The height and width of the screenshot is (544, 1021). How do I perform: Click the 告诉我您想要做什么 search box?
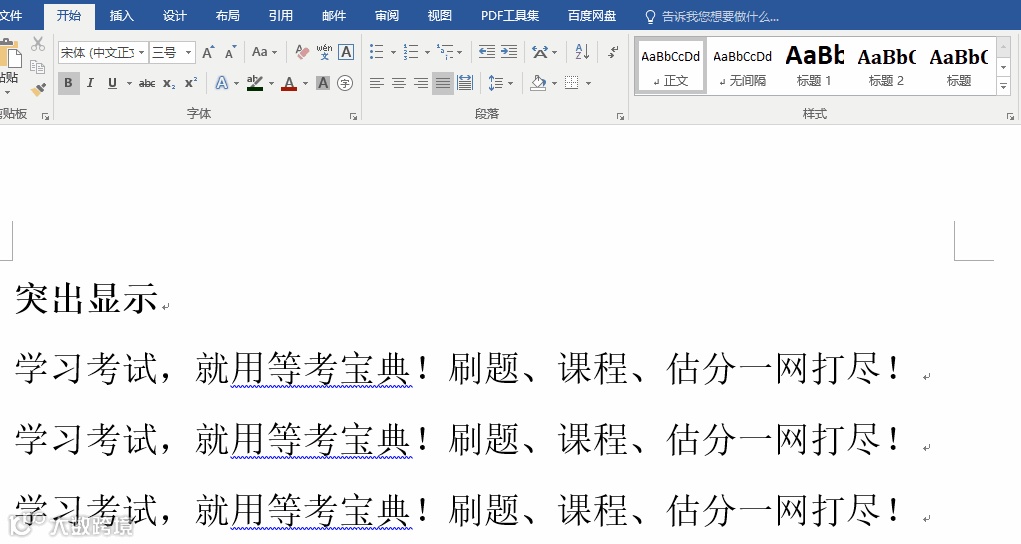(x=712, y=16)
